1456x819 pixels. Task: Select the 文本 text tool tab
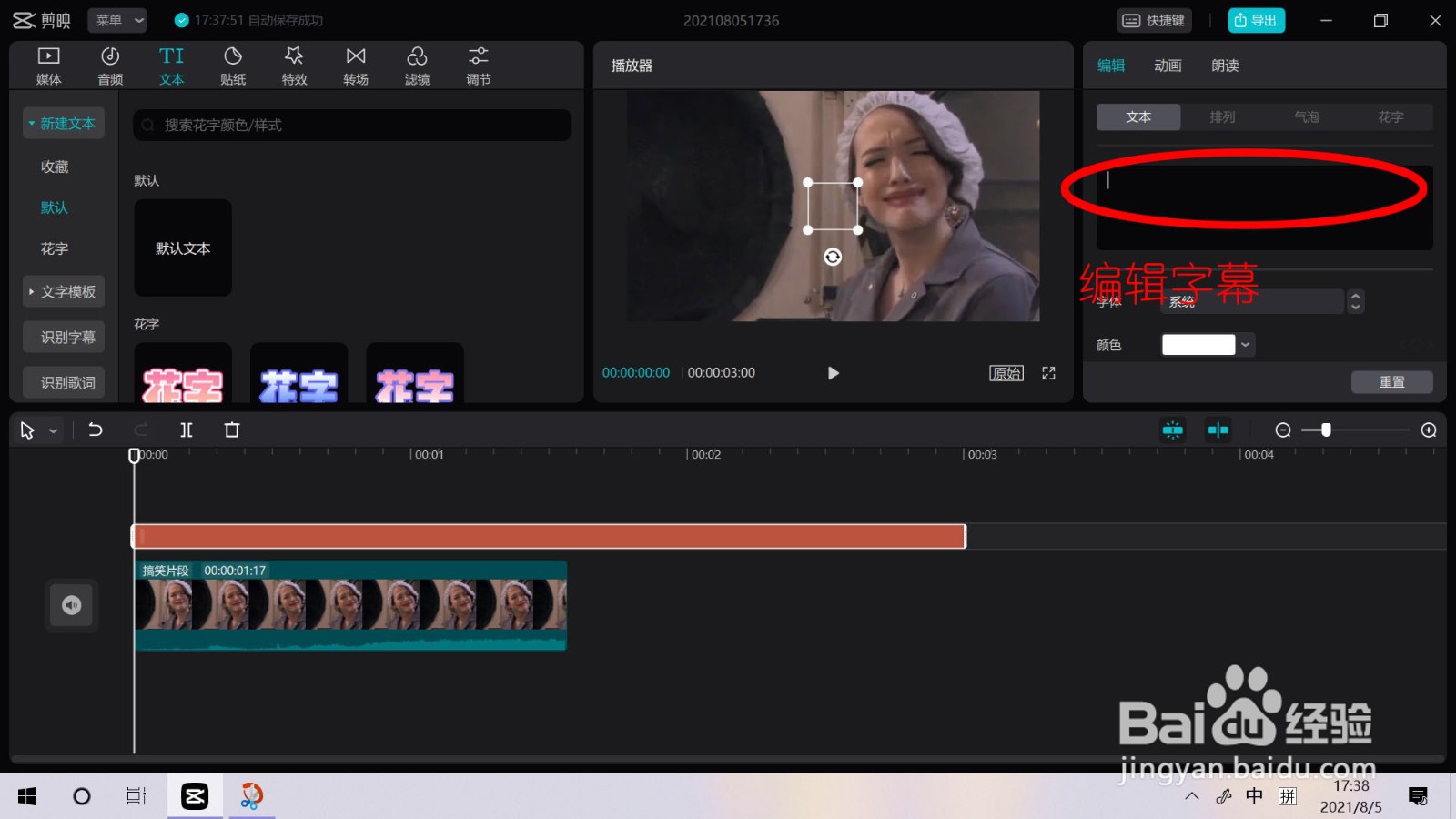[171, 66]
